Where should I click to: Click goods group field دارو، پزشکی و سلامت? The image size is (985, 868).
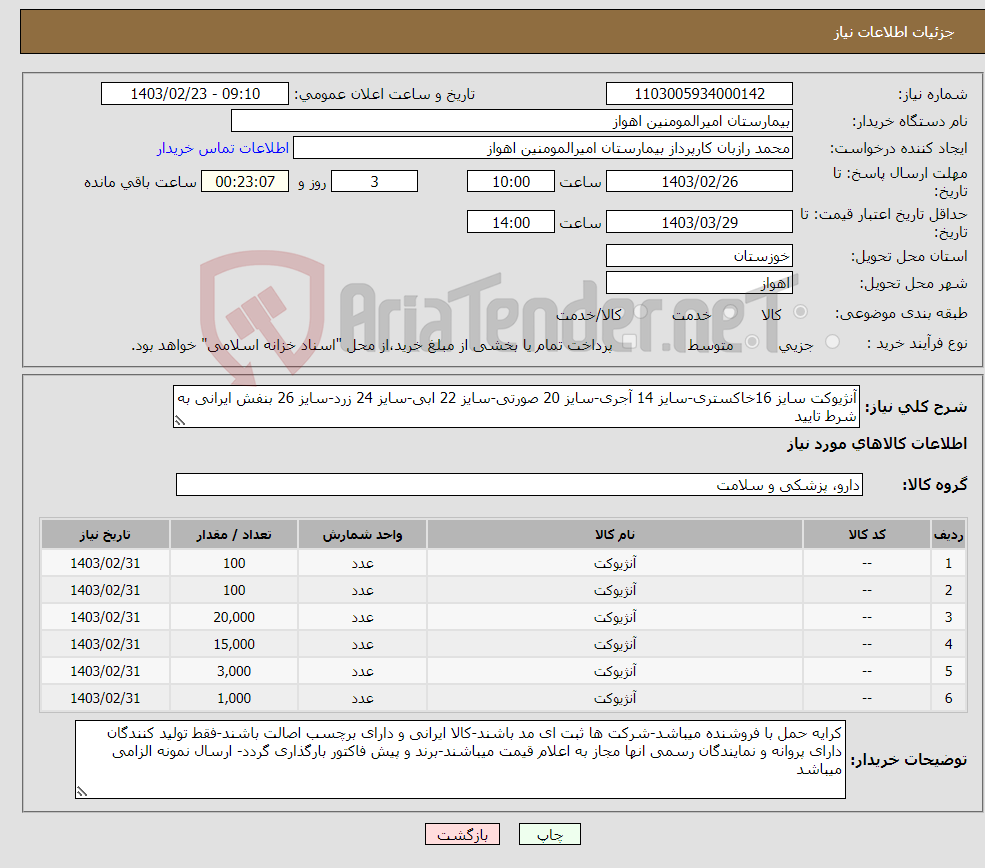(x=520, y=485)
